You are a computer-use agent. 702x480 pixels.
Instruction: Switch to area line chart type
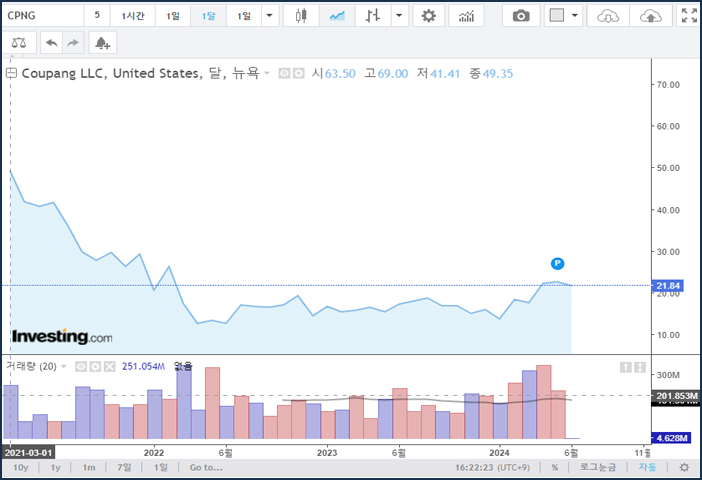coord(337,16)
